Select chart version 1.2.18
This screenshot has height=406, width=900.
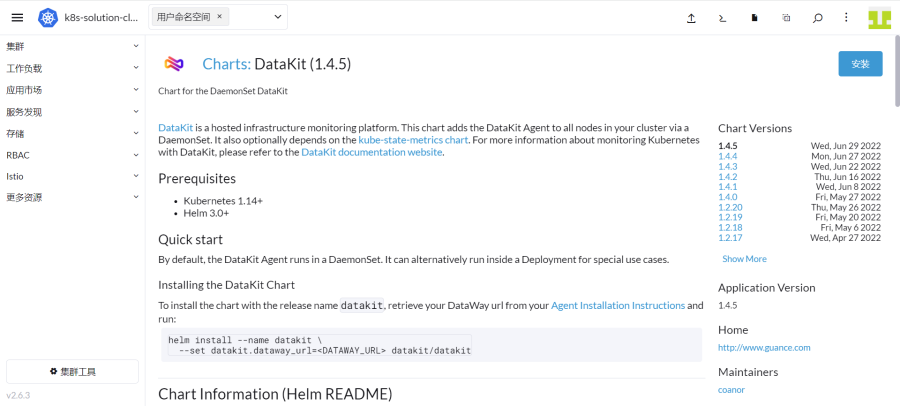[730, 227]
